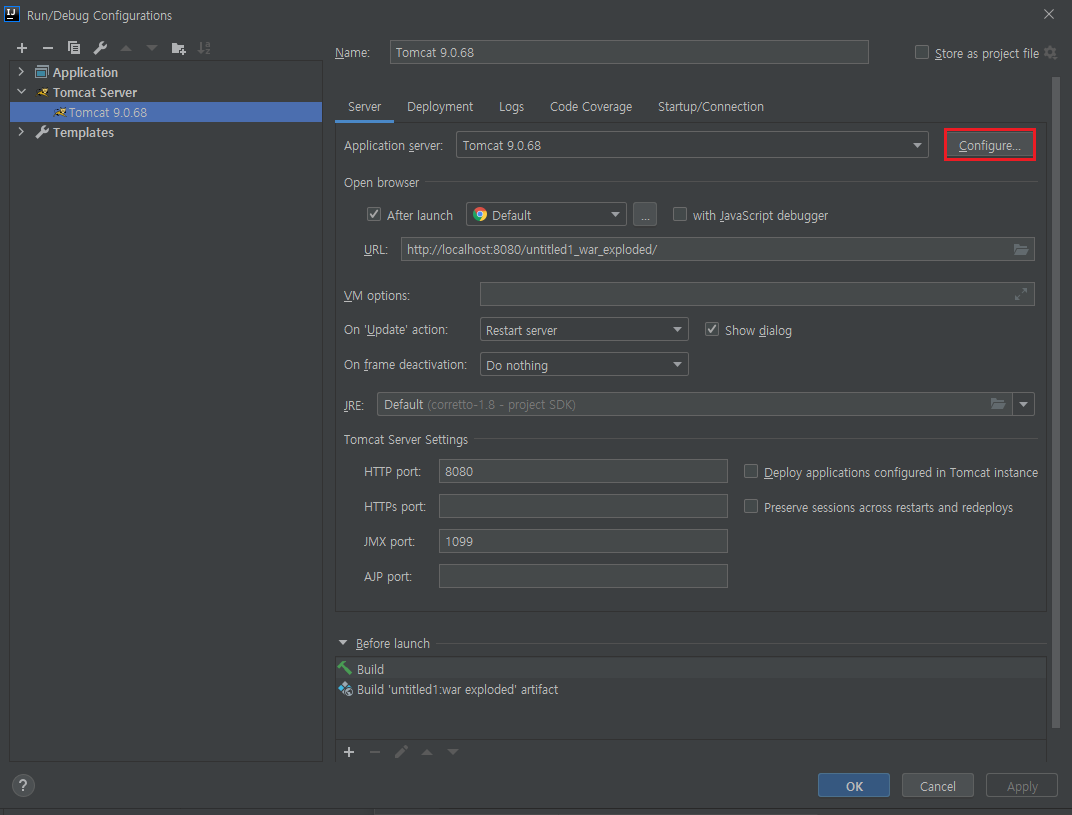Add a Before launch task

pyautogui.click(x=349, y=752)
